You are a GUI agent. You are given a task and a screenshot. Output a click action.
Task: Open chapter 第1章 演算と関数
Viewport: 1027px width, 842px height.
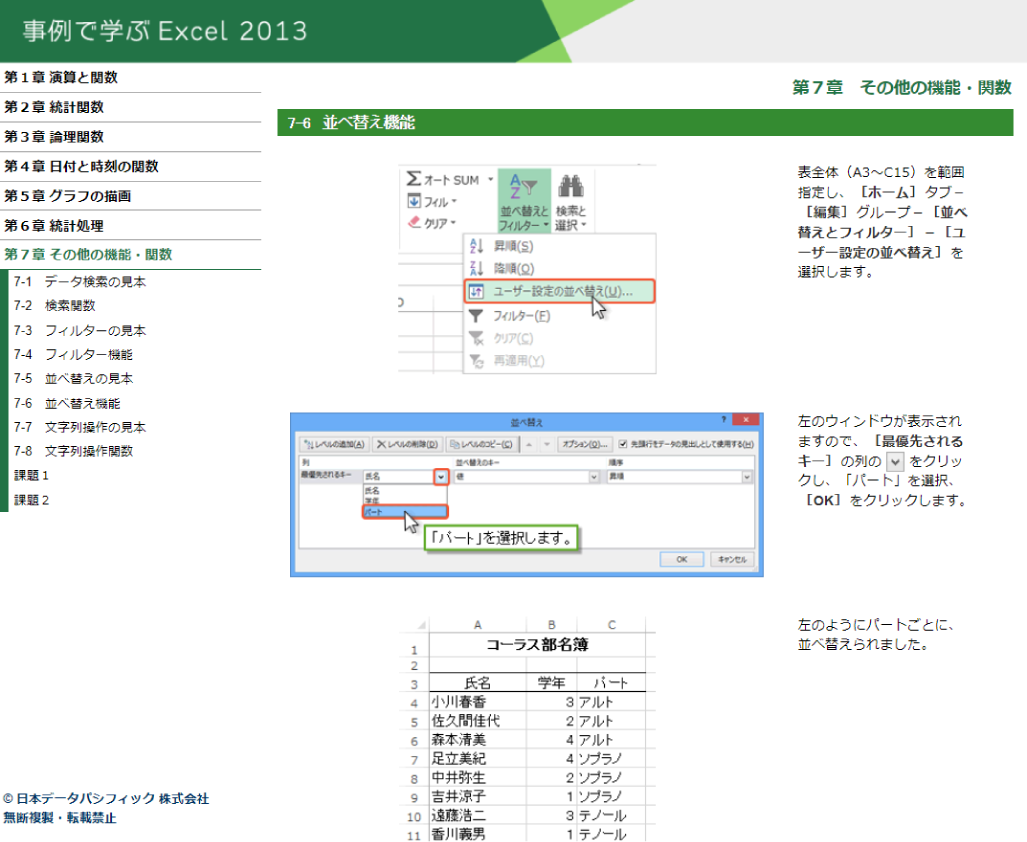click(x=61, y=78)
